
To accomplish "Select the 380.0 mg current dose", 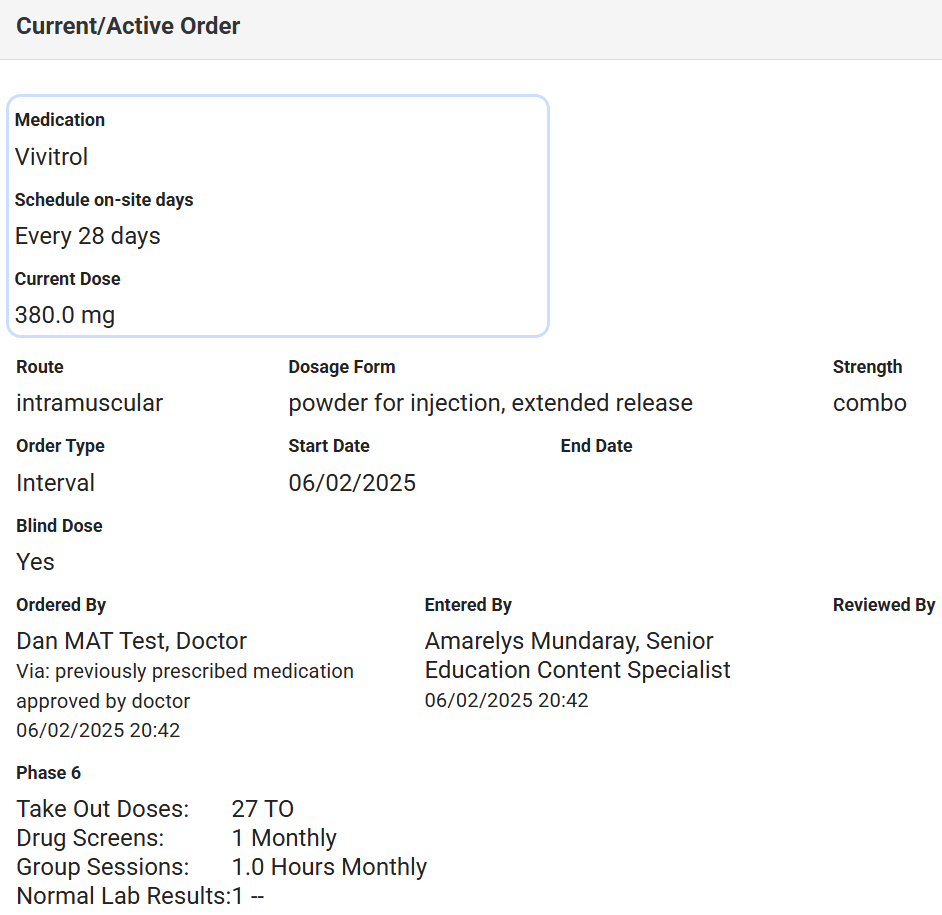I will pyautogui.click(x=65, y=316).
